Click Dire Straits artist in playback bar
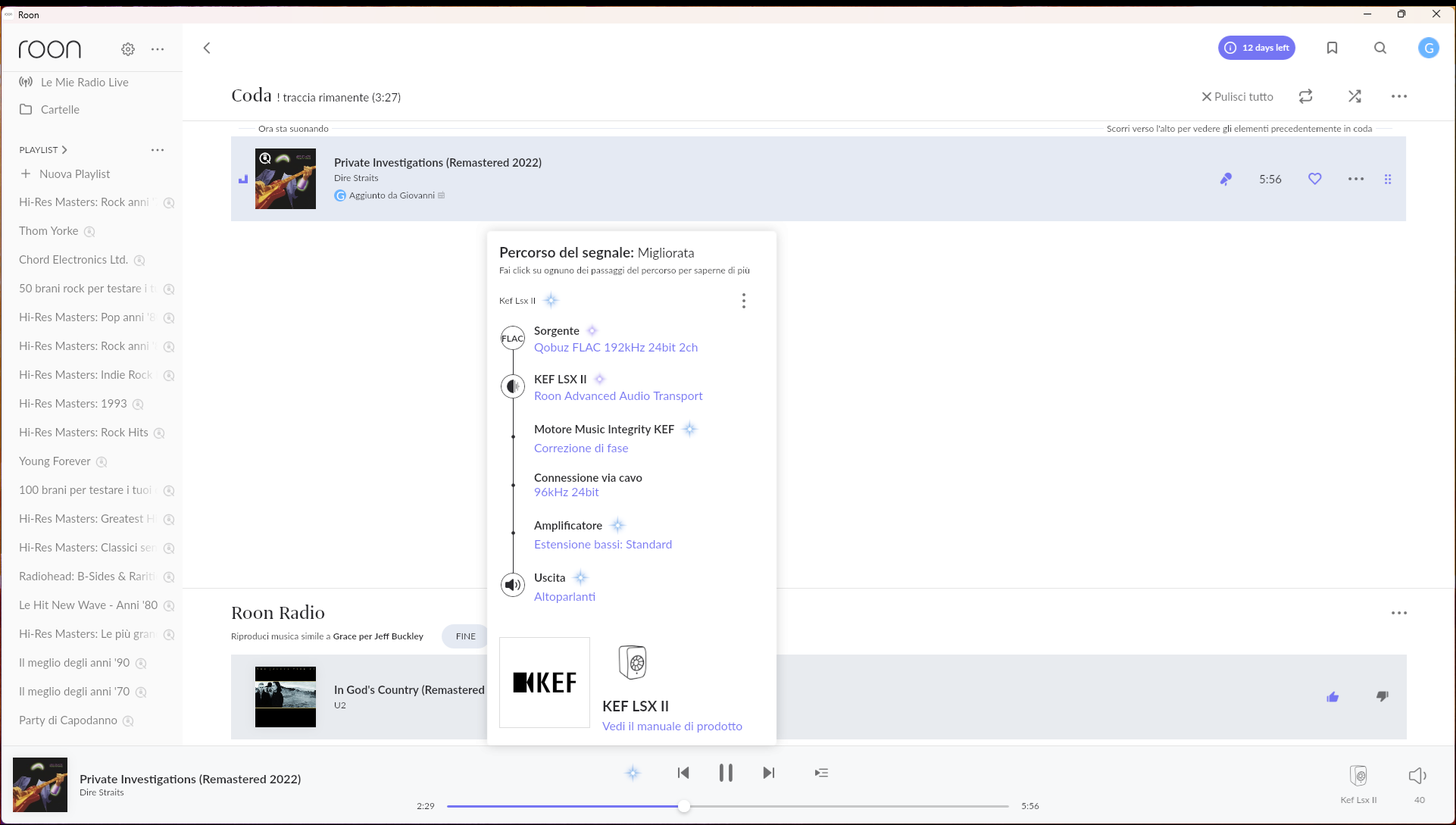 tap(102, 792)
